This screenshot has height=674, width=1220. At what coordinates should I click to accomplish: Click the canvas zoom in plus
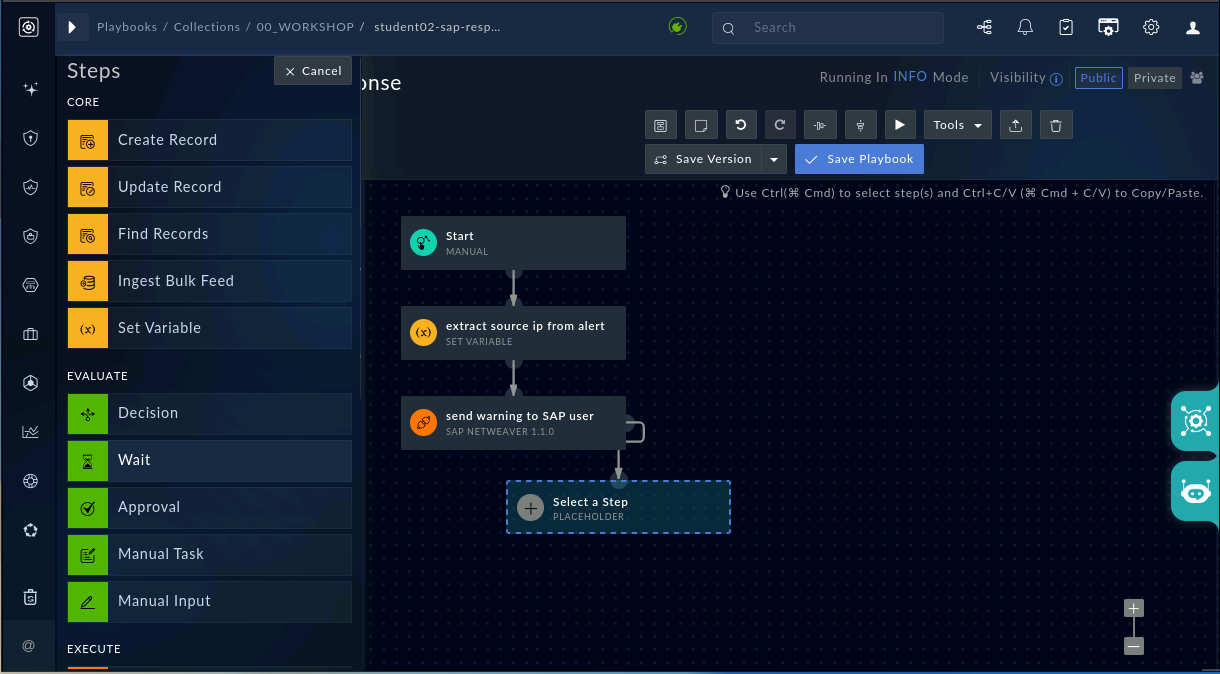point(1133,608)
